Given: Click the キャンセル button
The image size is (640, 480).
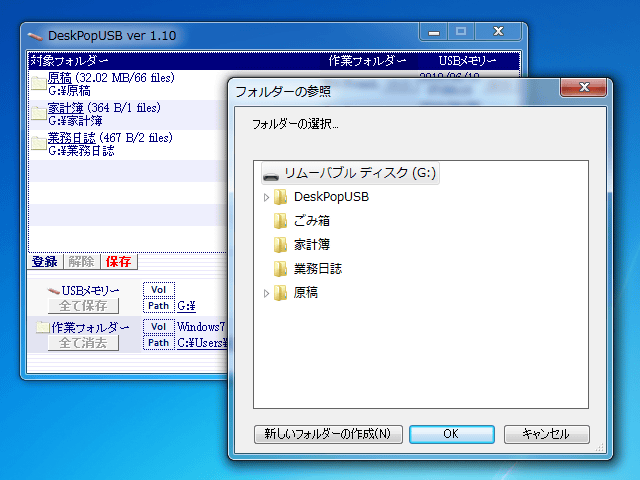Looking at the screenshot, I should pos(547,434).
